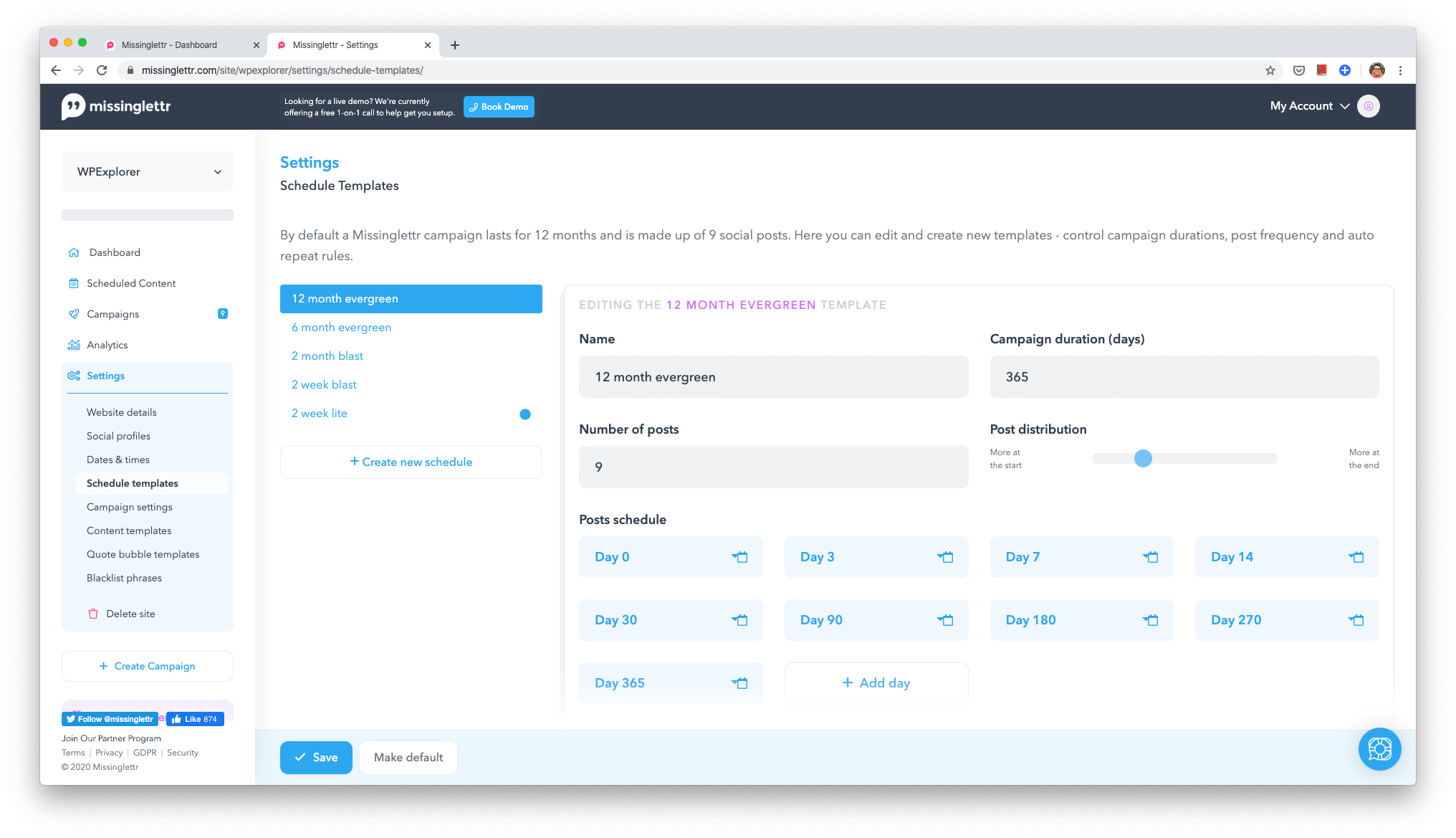
Task: Click the Post distribution slider handle
Action: [x=1143, y=459]
